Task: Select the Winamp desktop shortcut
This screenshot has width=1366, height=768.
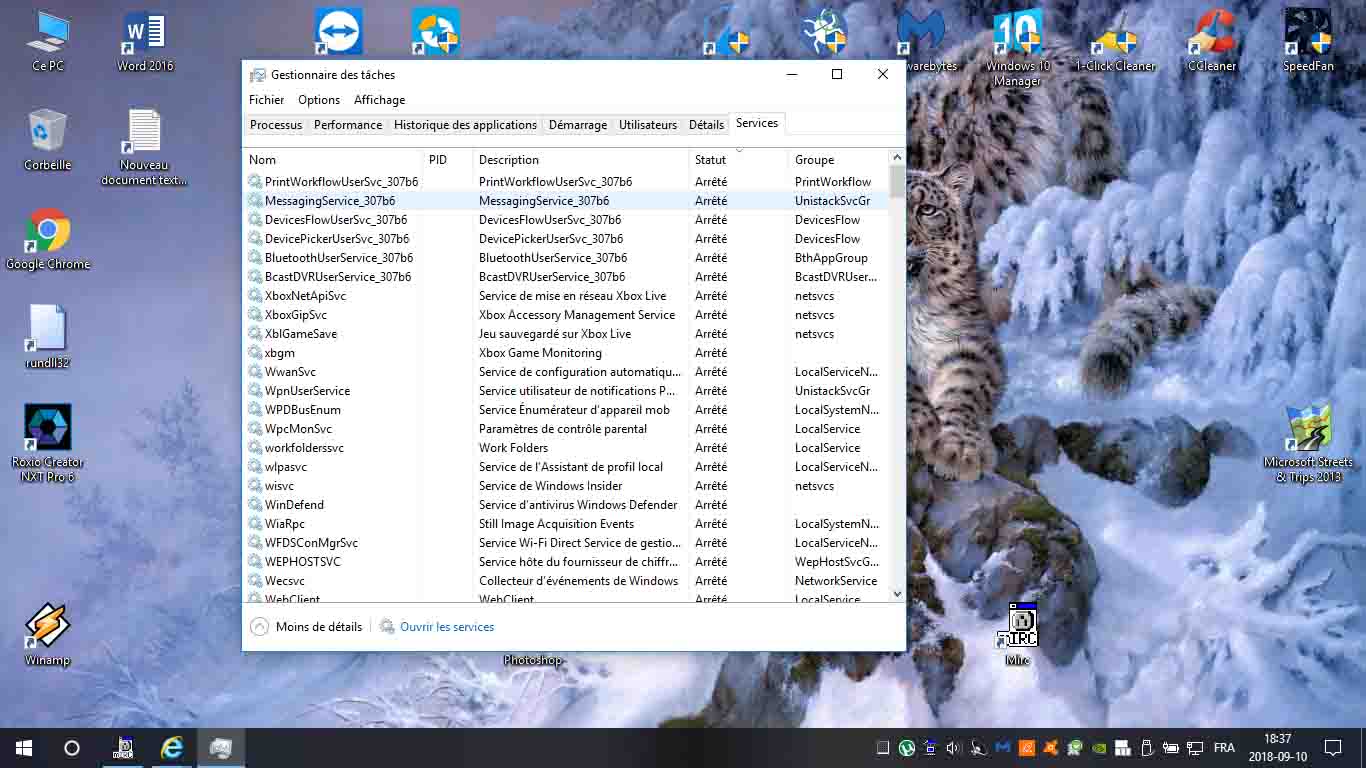Action: click(x=47, y=635)
